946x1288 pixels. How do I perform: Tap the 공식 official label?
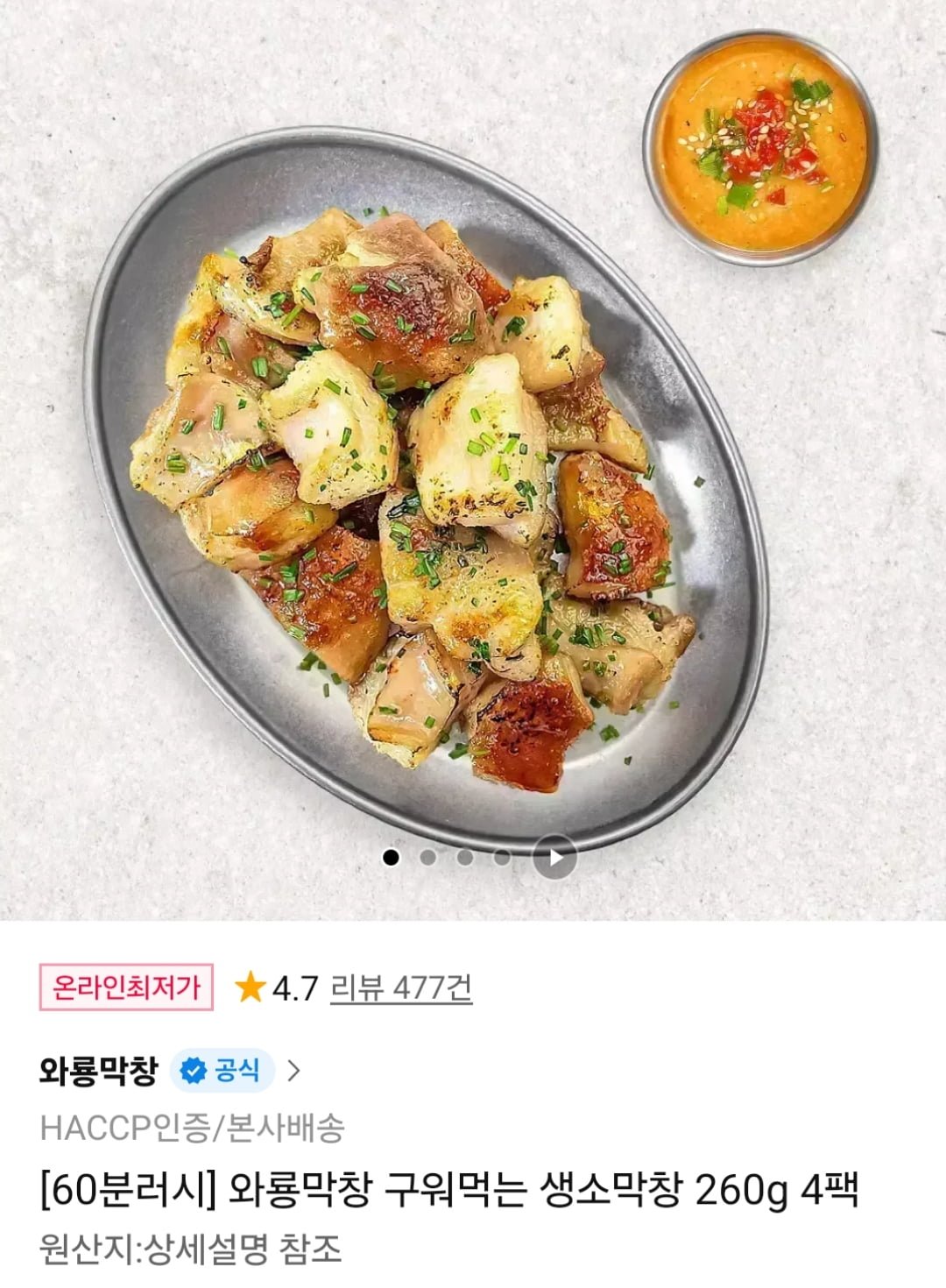pos(237,1070)
